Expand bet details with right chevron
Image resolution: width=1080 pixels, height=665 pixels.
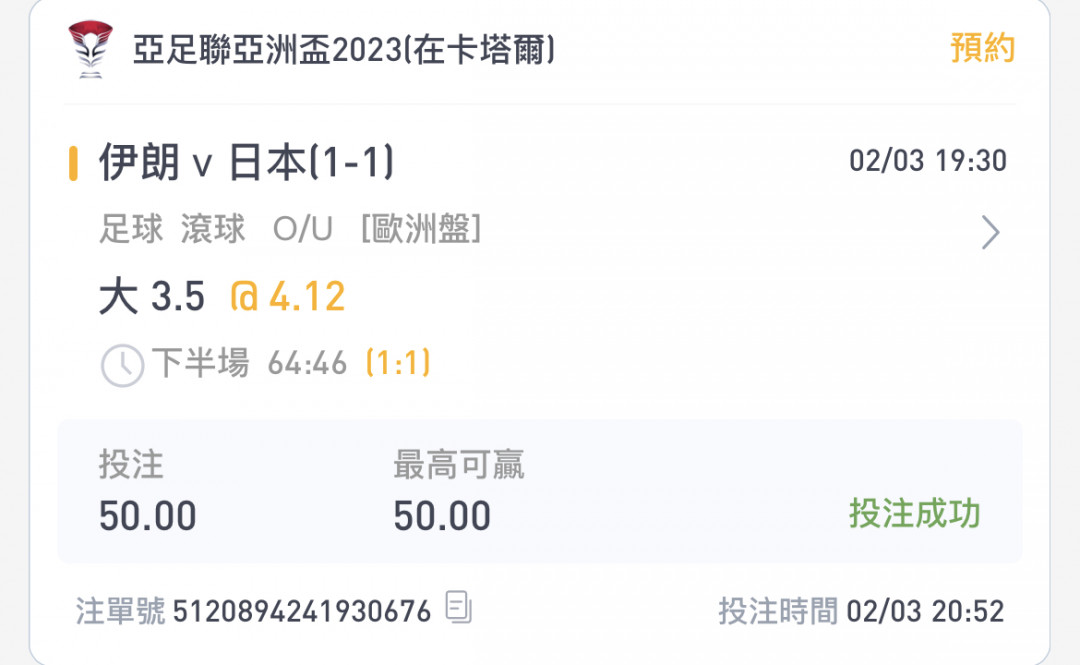(990, 232)
